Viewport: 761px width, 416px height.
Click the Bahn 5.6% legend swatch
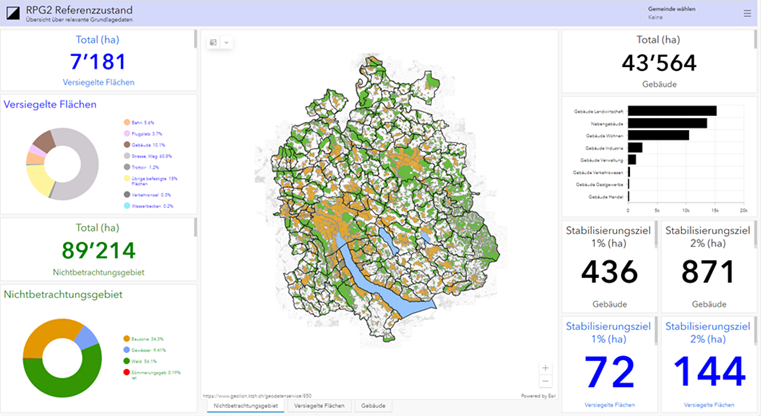point(127,123)
